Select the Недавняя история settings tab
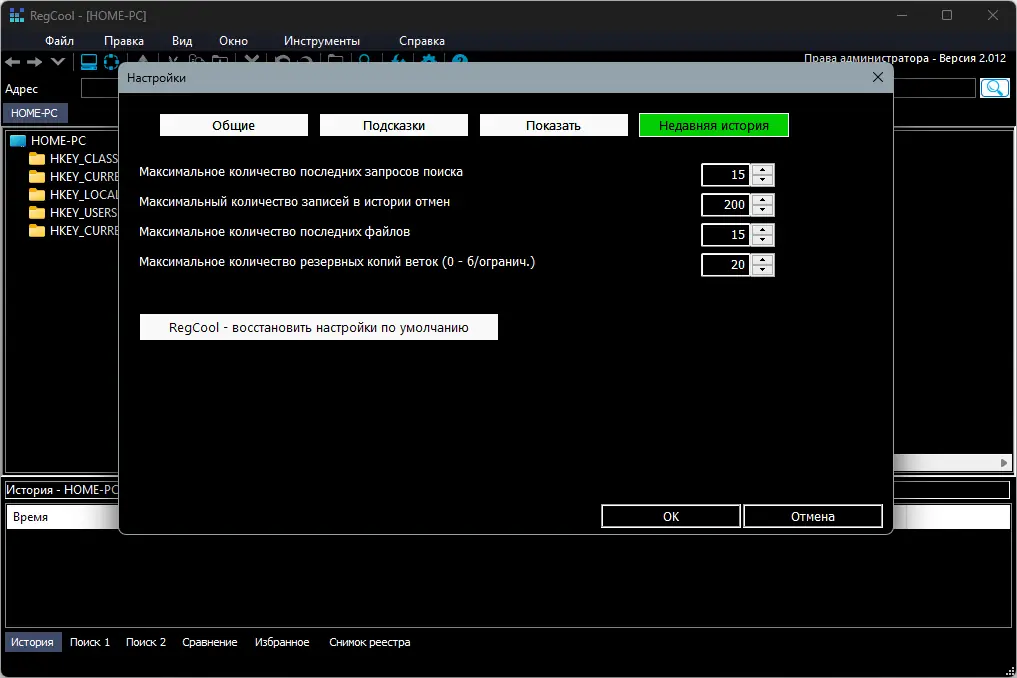1017x678 pixels. pyautogui.click(x=713, y=125)
